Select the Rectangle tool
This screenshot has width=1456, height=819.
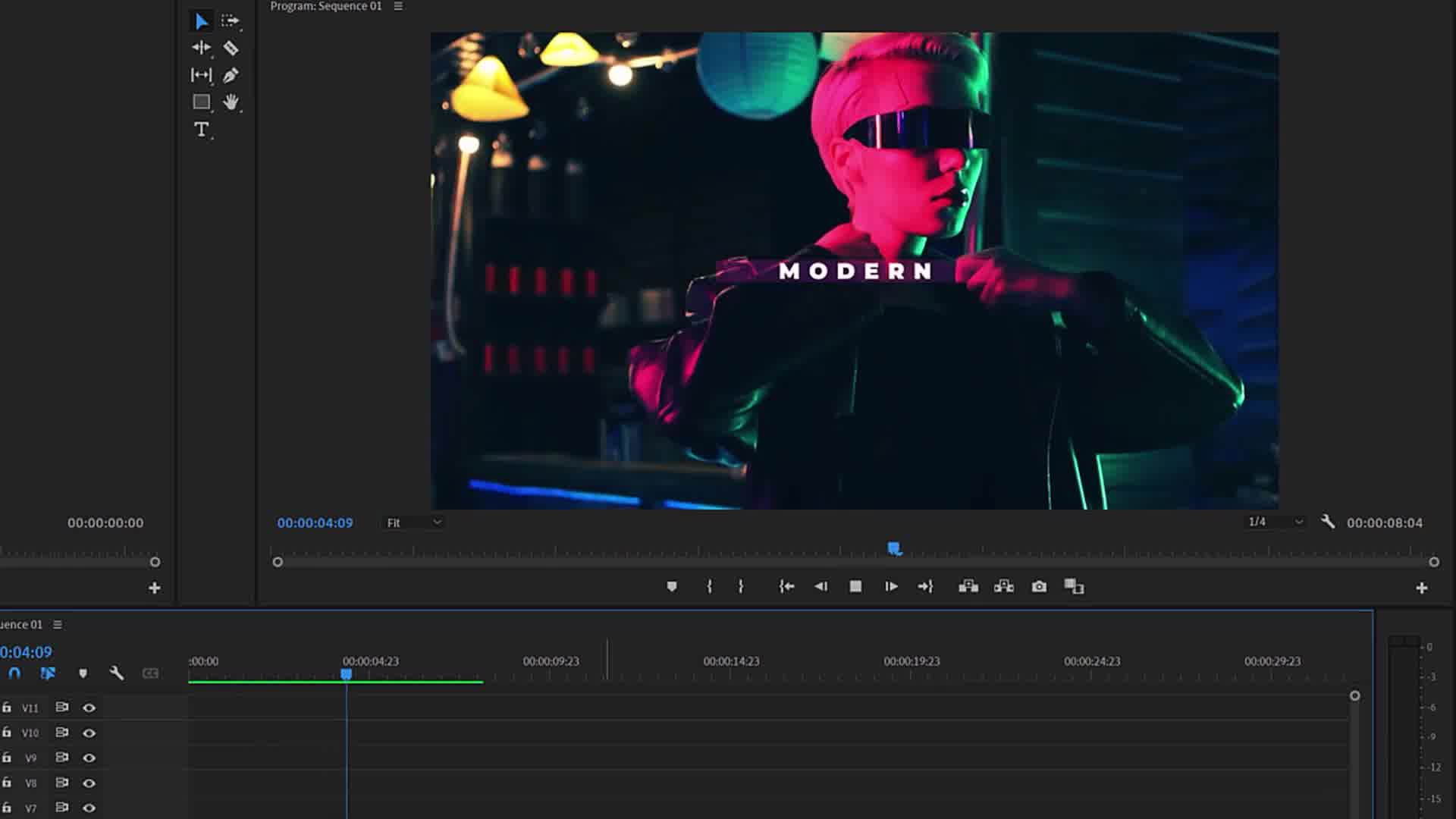coord(201,102)
